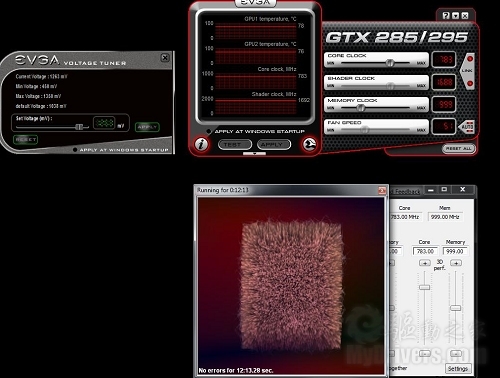
Task: Click the GPU2 temperature graph
Action: click(256, 56)
